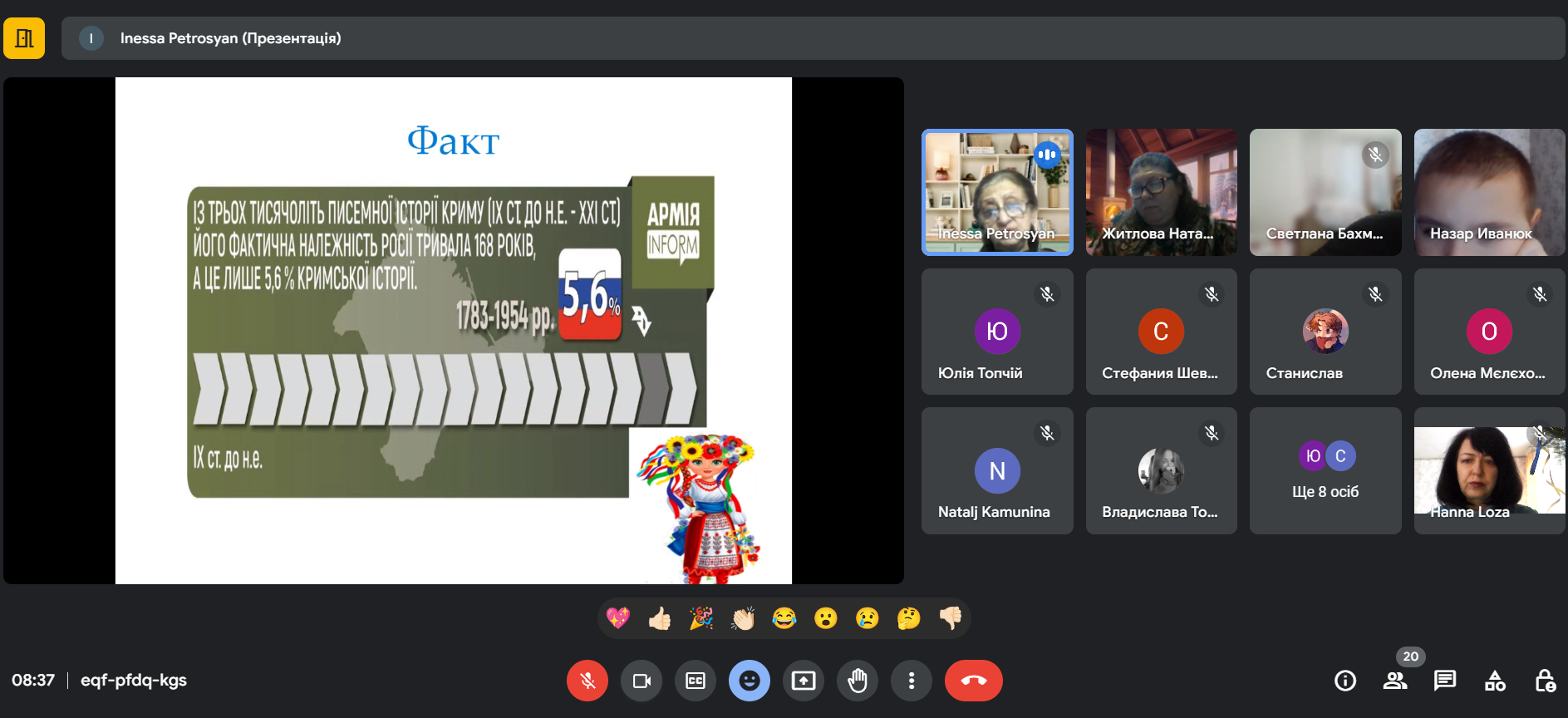This screenshot has height=718, width=1568.
Task: Send thumbs down reaction emoji
Action: coord(950,618)
